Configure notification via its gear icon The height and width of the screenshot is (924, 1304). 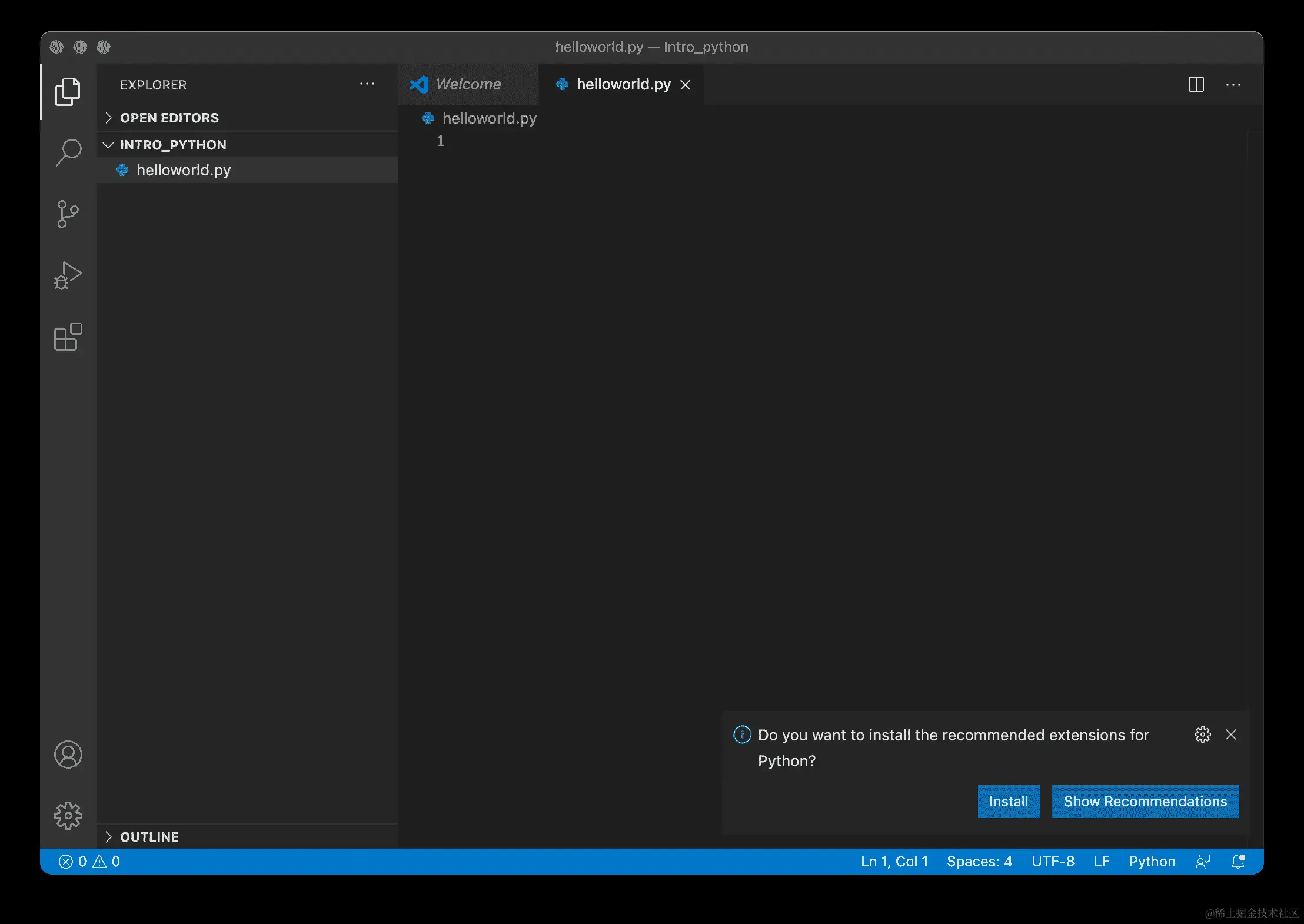point(1202,734)
